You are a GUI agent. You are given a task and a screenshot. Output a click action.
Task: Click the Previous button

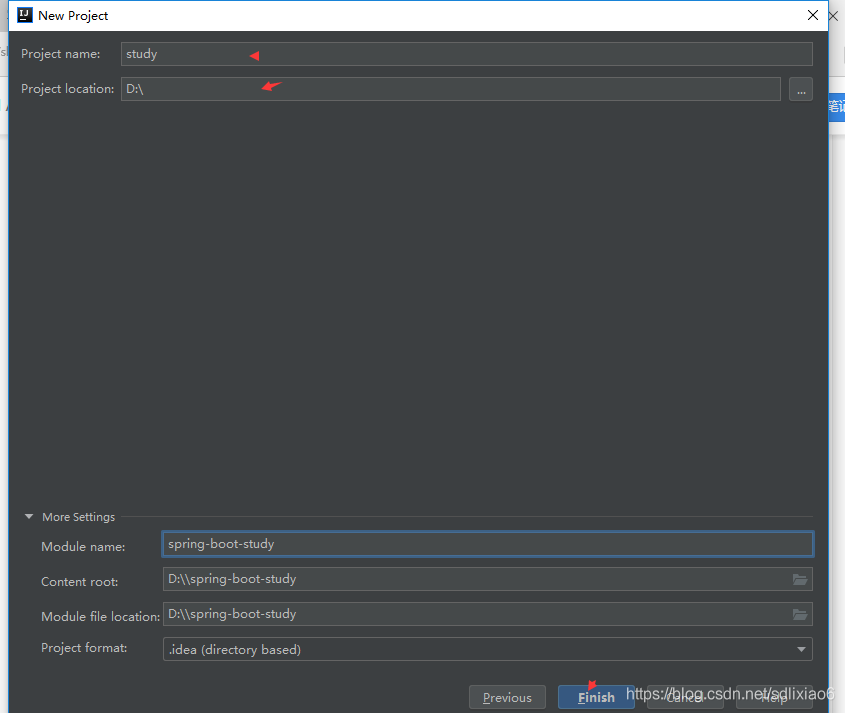click(x=507, y=697)
